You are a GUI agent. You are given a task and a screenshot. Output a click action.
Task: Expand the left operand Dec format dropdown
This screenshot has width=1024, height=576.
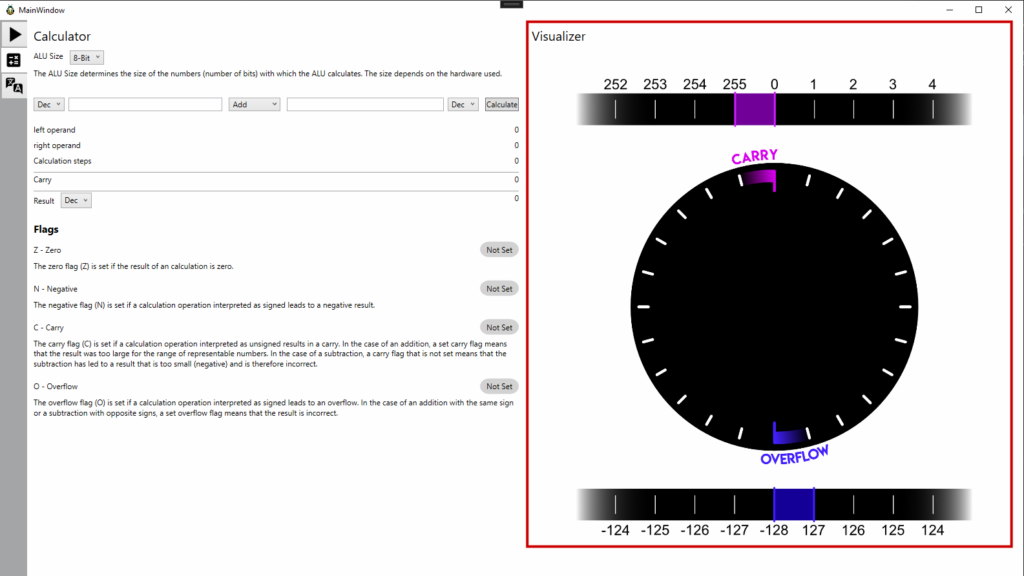[x=49, y=104]
